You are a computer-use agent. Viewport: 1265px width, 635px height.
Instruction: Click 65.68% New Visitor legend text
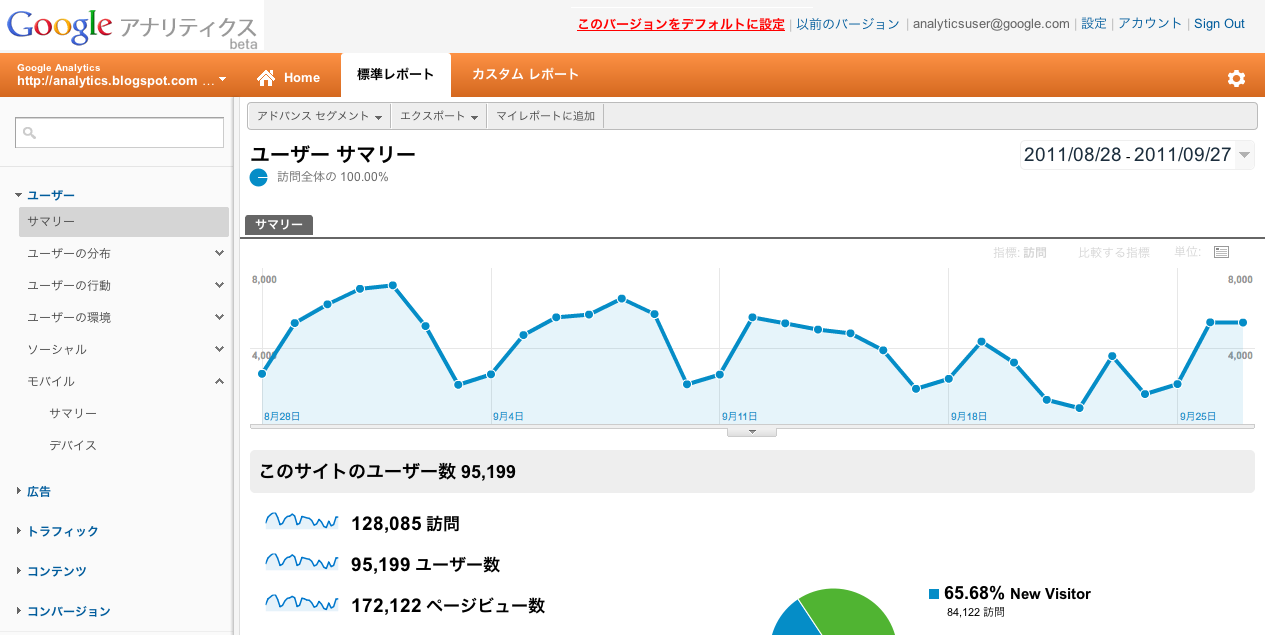click(x=1017, y=594)
